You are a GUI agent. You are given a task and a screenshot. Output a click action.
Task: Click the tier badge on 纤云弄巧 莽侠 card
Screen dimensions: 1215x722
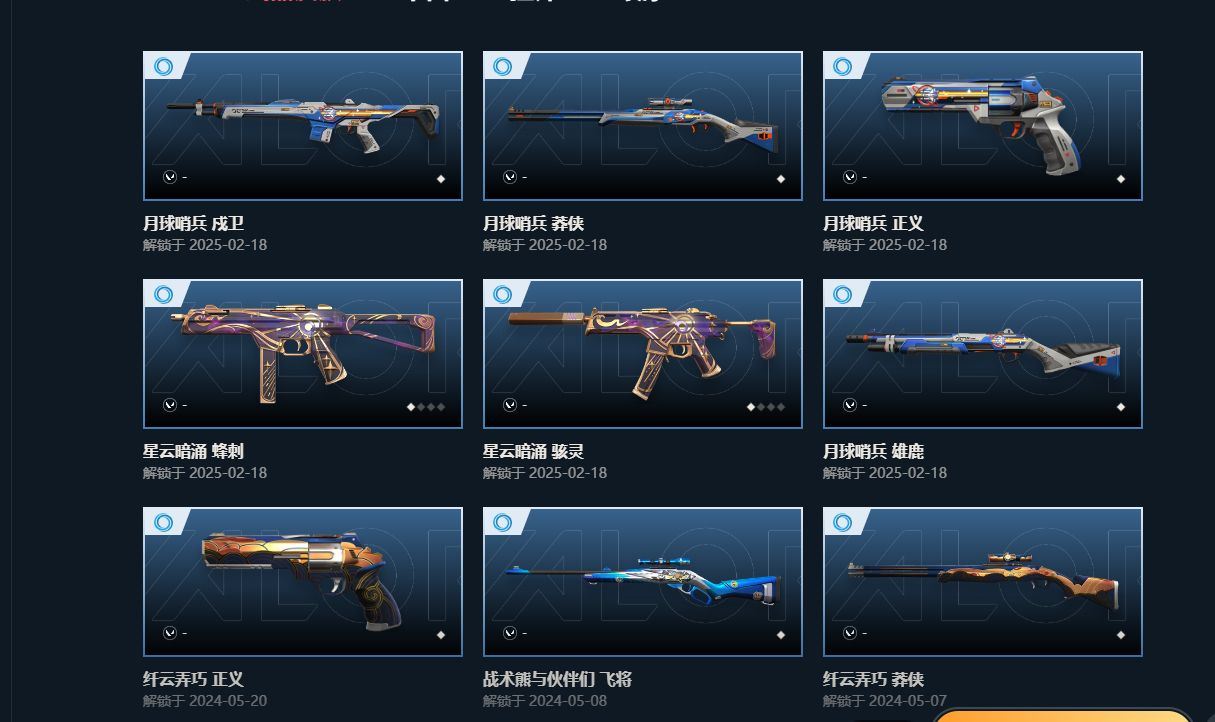[x=843, y=523]
